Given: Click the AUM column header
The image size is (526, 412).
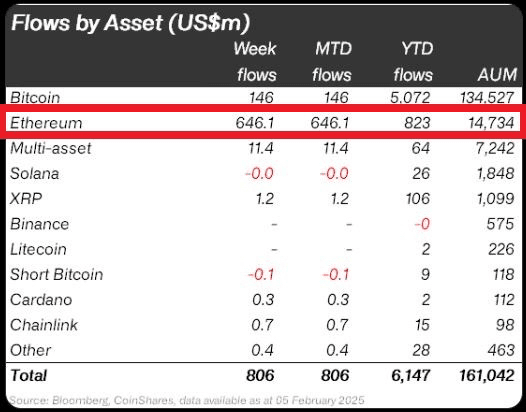Looking at the screenshot, I should [497, 75].
